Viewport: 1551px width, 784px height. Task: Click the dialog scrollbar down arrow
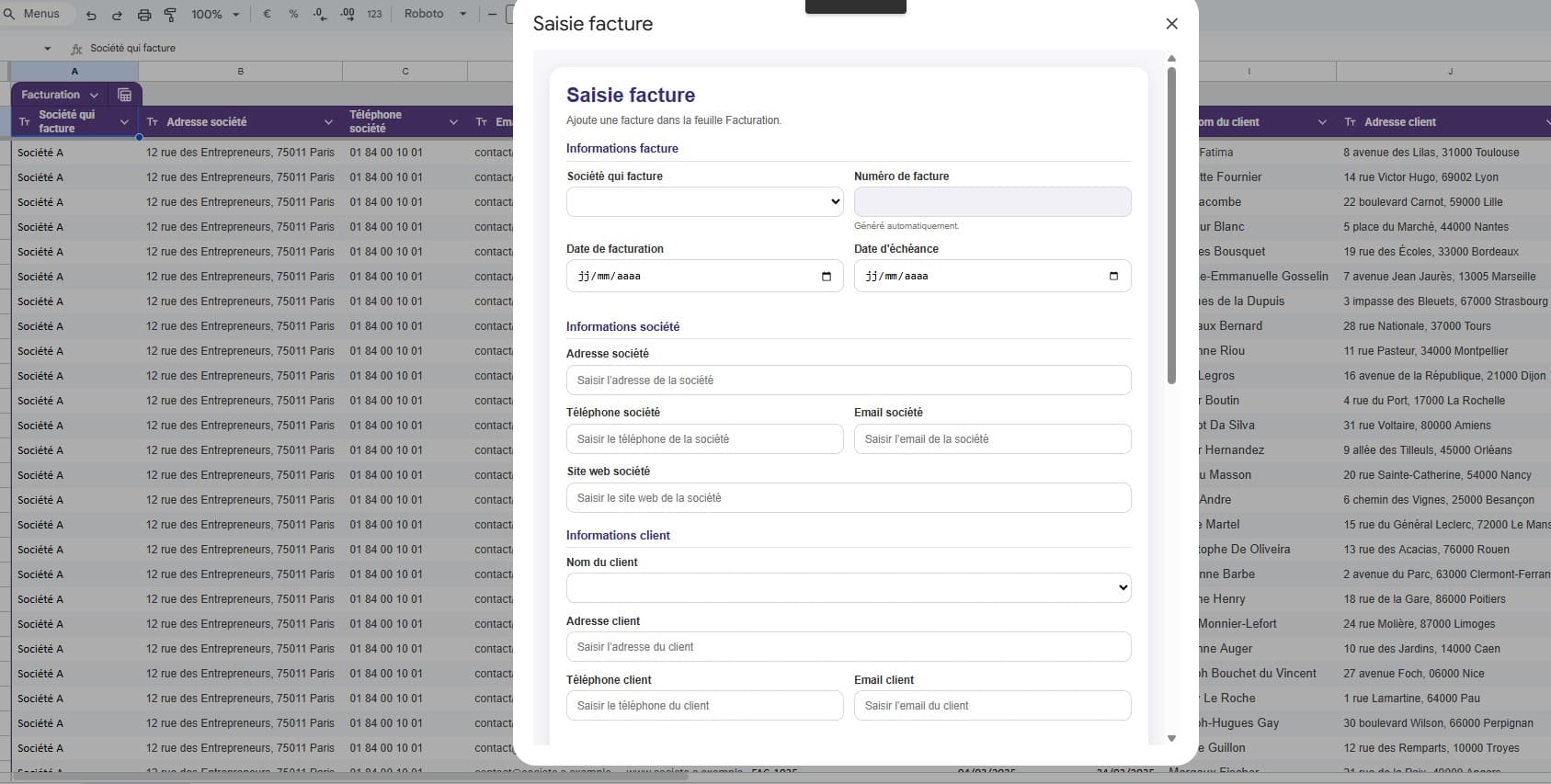[1171, 738]
